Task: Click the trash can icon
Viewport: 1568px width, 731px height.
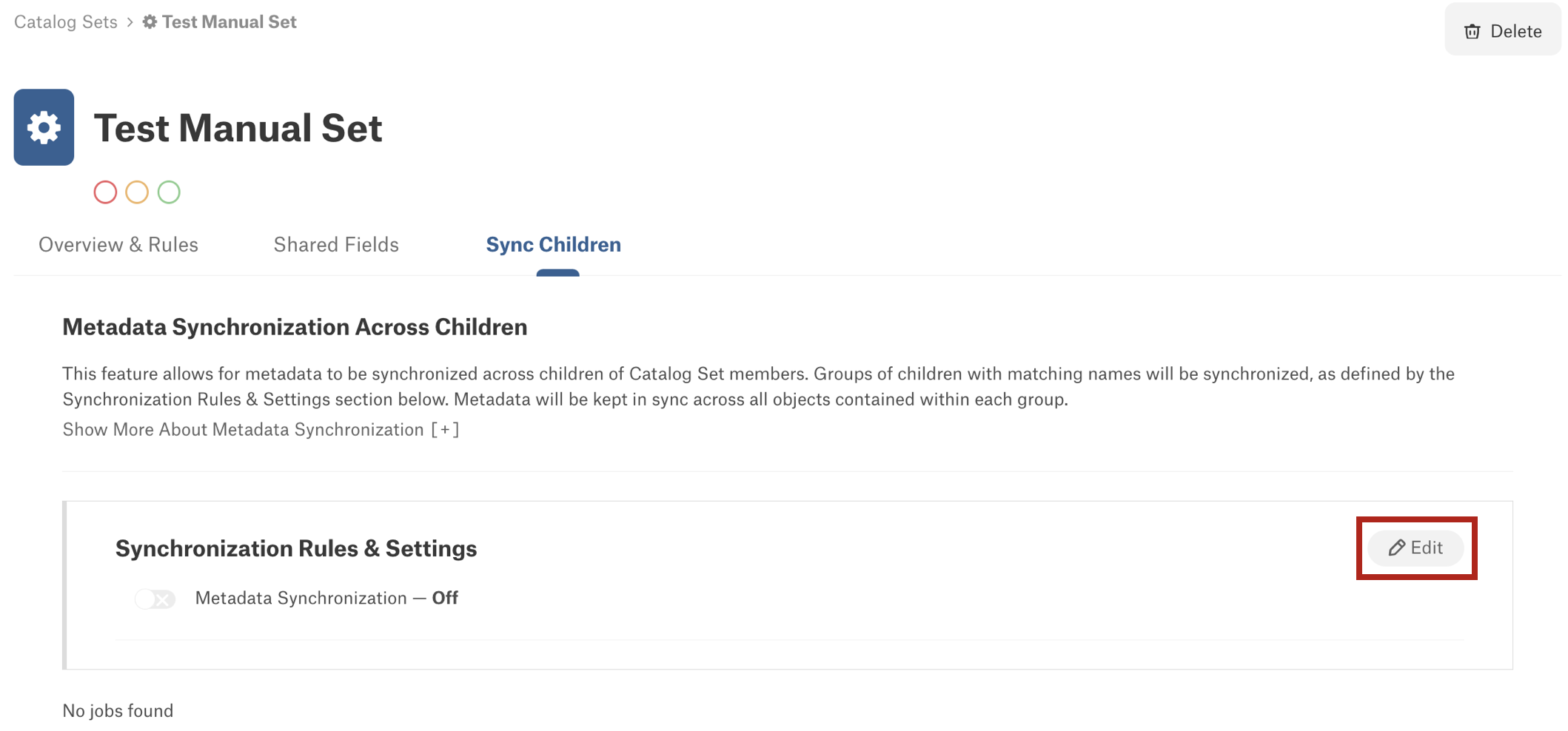Action: pos(1472,31)
